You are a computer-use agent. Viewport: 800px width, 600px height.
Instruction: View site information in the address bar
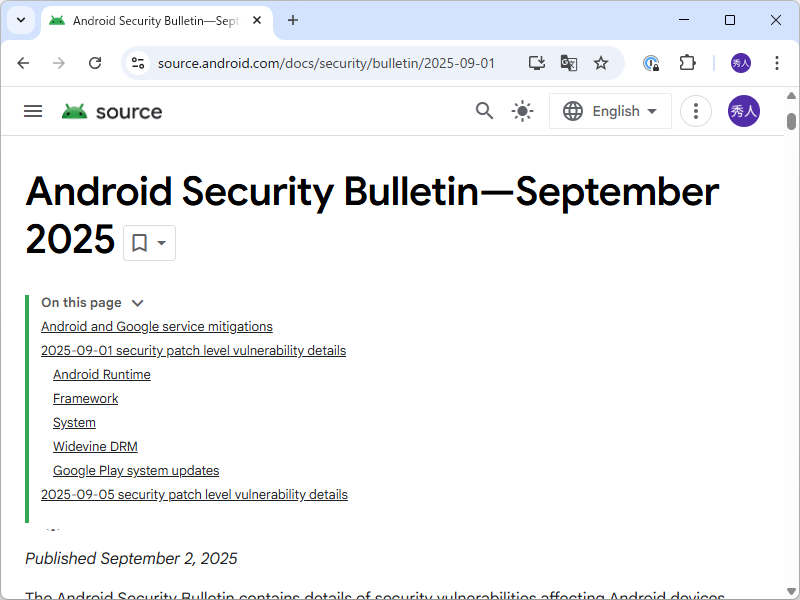coord(135,62)
